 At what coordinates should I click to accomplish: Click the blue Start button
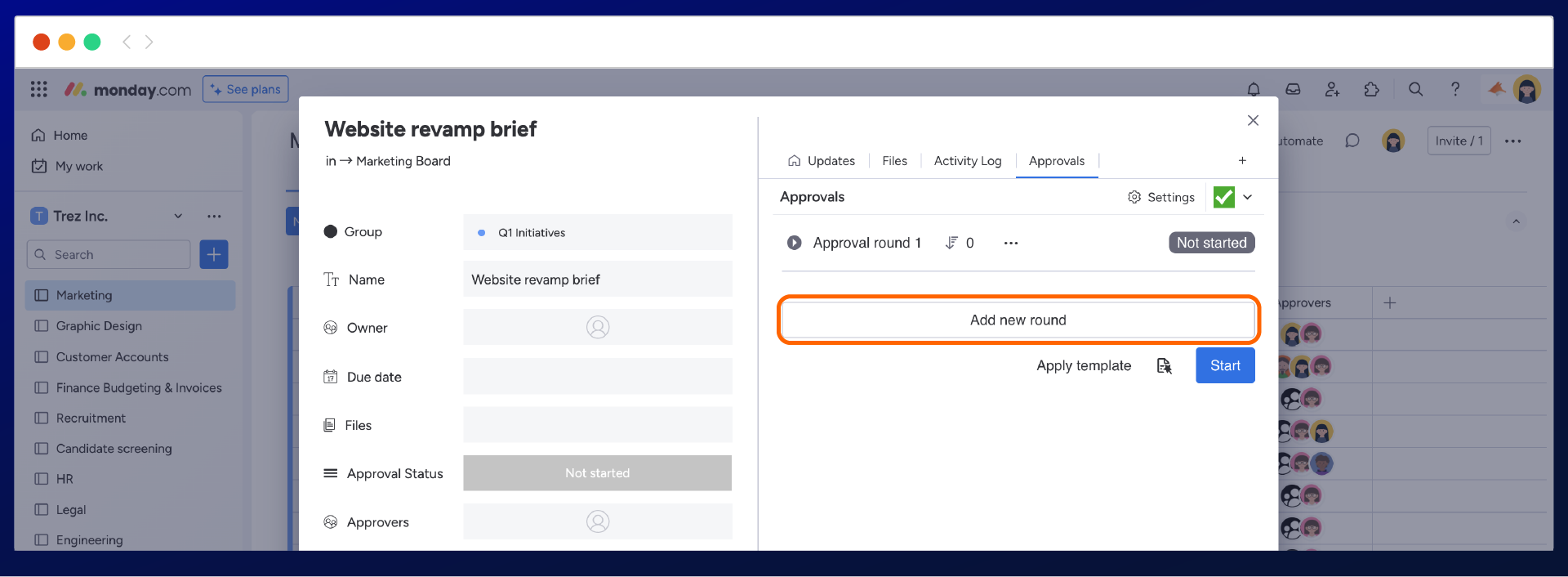(x=1225, y=365)
